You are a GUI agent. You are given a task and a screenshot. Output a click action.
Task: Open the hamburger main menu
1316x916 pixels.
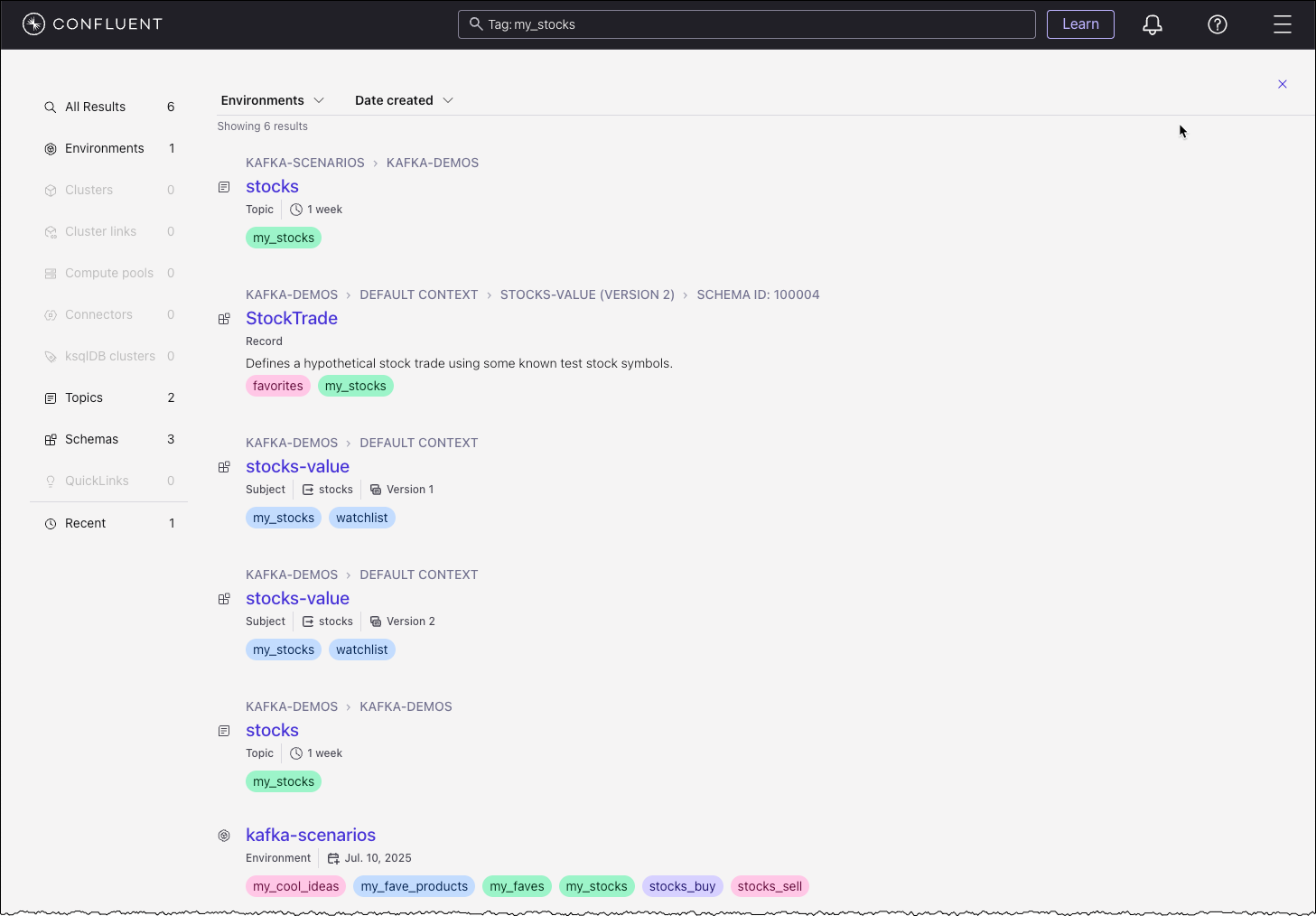pos(1282,24)
